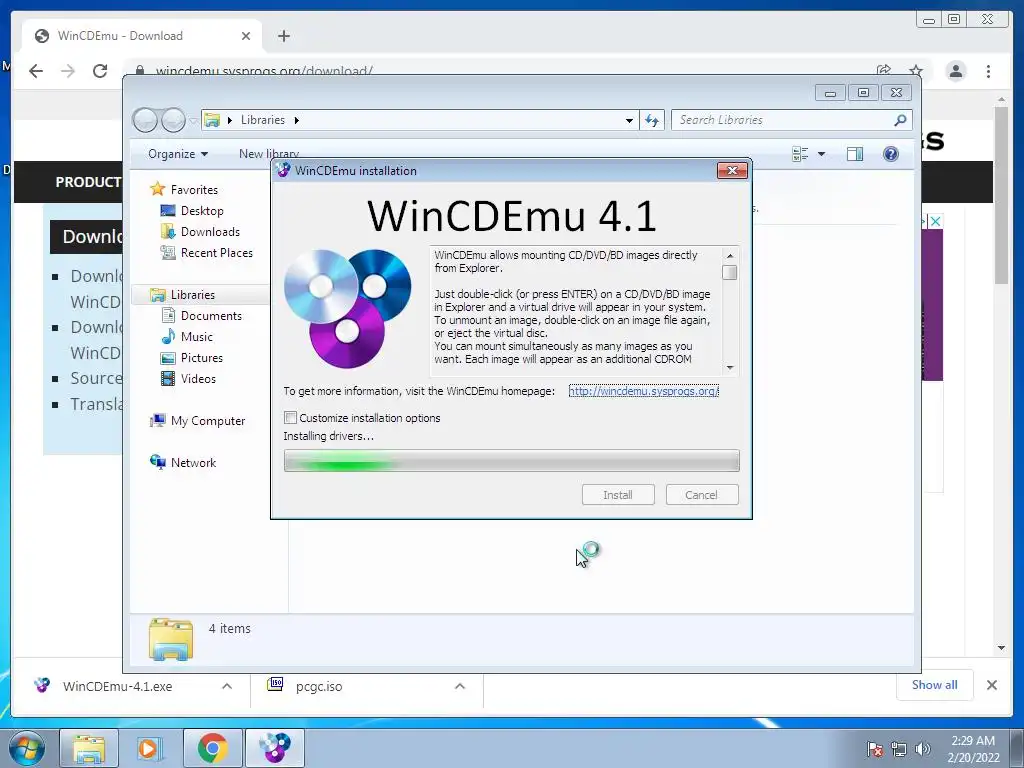1024x768 pixels.
Task: Open a new Chrome tab
Action: (x=283, y=36)
